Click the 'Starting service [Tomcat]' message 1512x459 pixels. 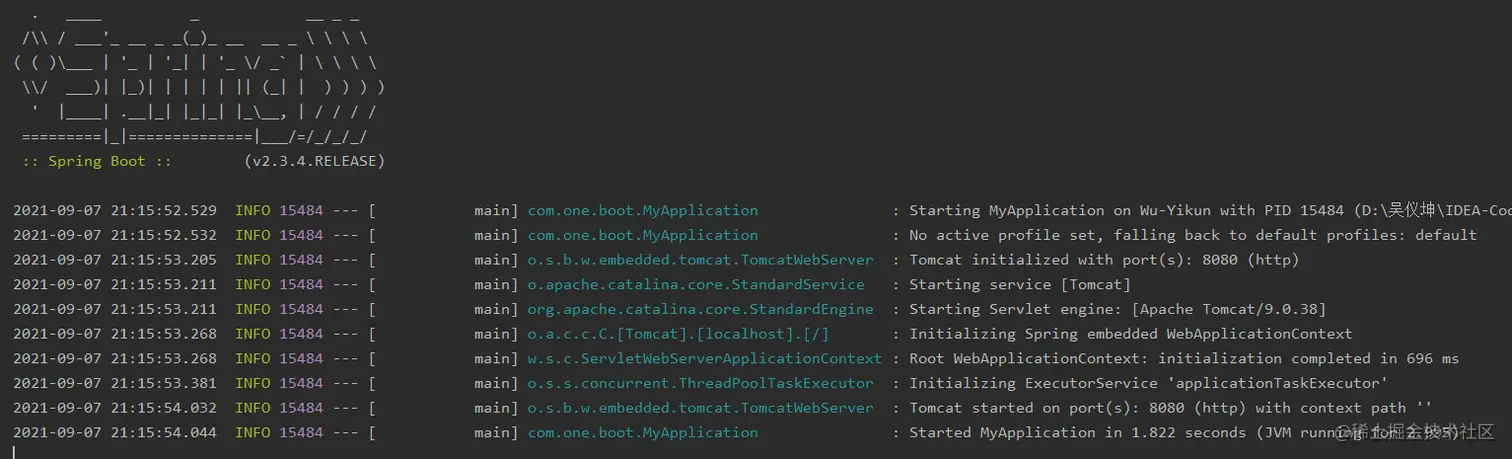(1020, 285)
